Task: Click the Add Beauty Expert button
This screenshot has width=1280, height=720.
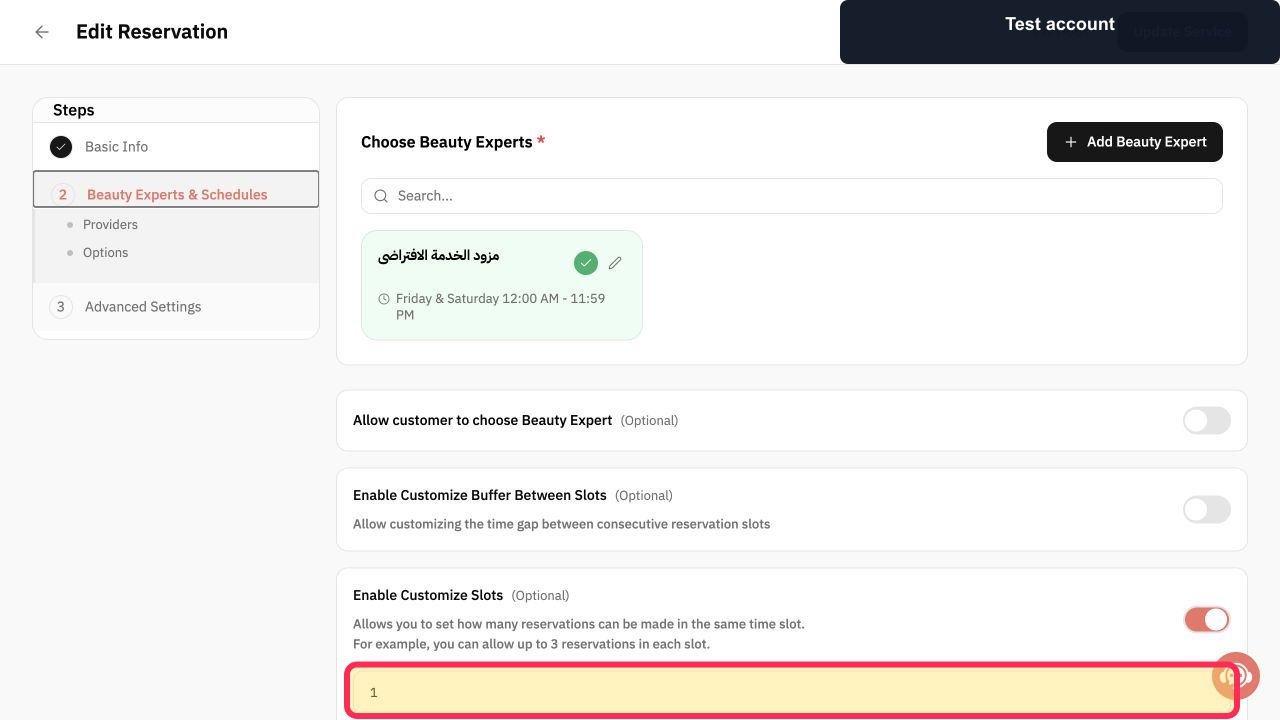Action: [1135, 142]
